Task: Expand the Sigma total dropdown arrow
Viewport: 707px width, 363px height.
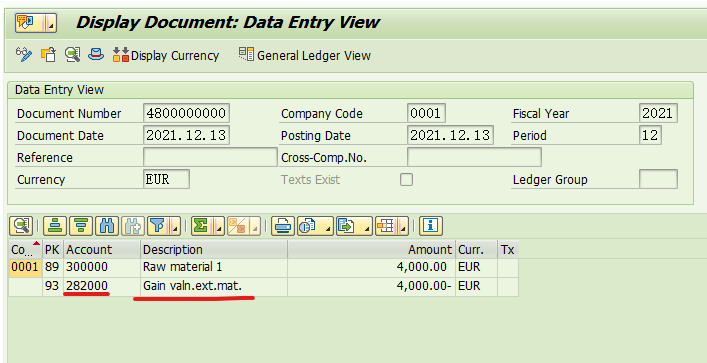Action: (x=219, y=226)
